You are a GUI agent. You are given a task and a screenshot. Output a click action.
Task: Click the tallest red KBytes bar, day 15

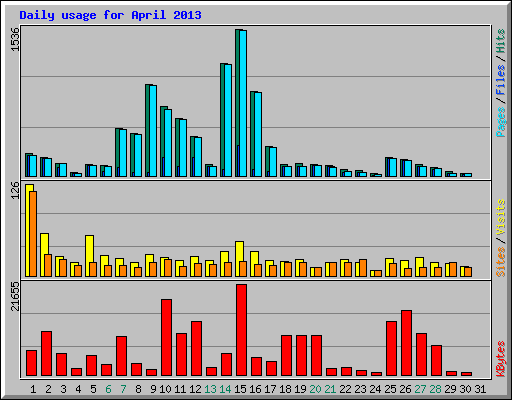(242, 330)
